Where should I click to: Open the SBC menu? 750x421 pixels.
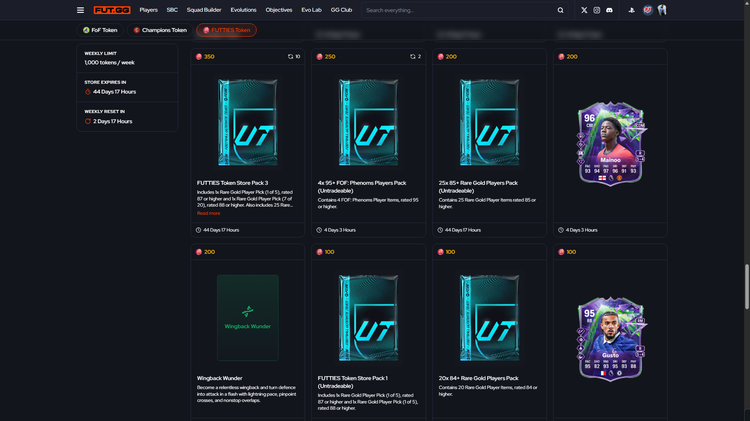pyautogui.click(x=172, y=10)
